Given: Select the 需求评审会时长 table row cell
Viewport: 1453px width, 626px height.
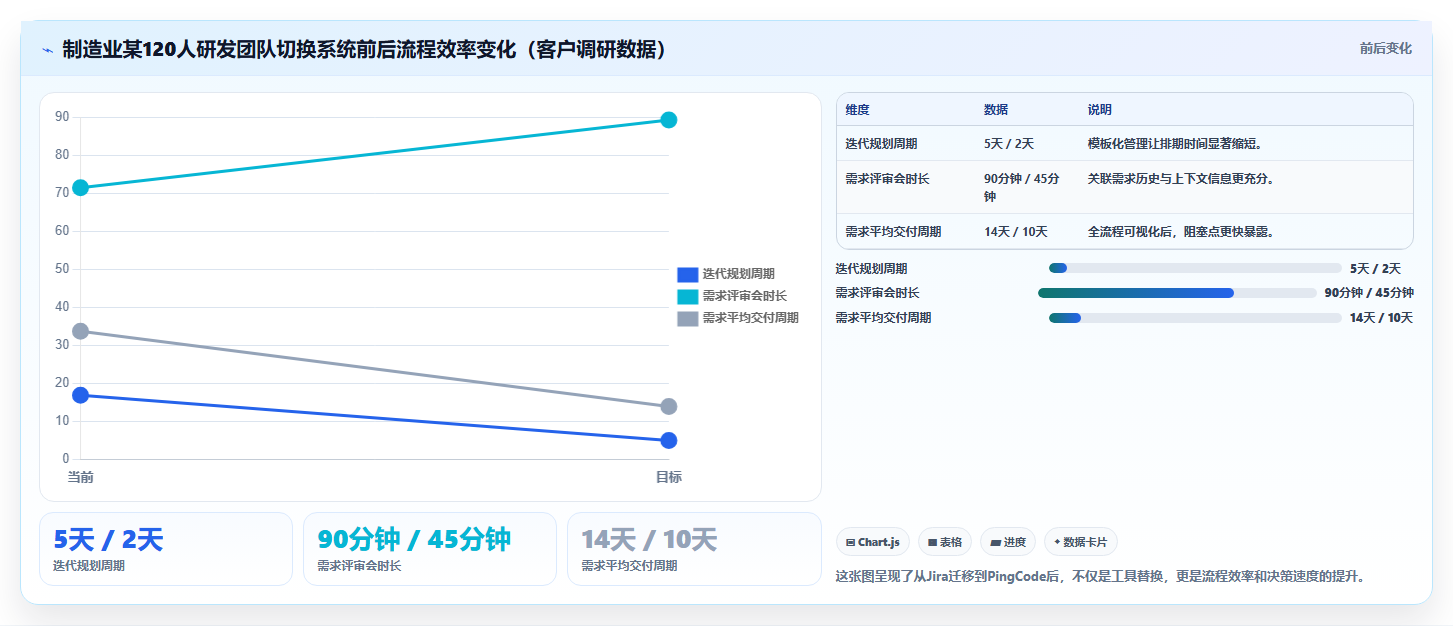Looking at the screenshot, I should (x=906, y=187).
